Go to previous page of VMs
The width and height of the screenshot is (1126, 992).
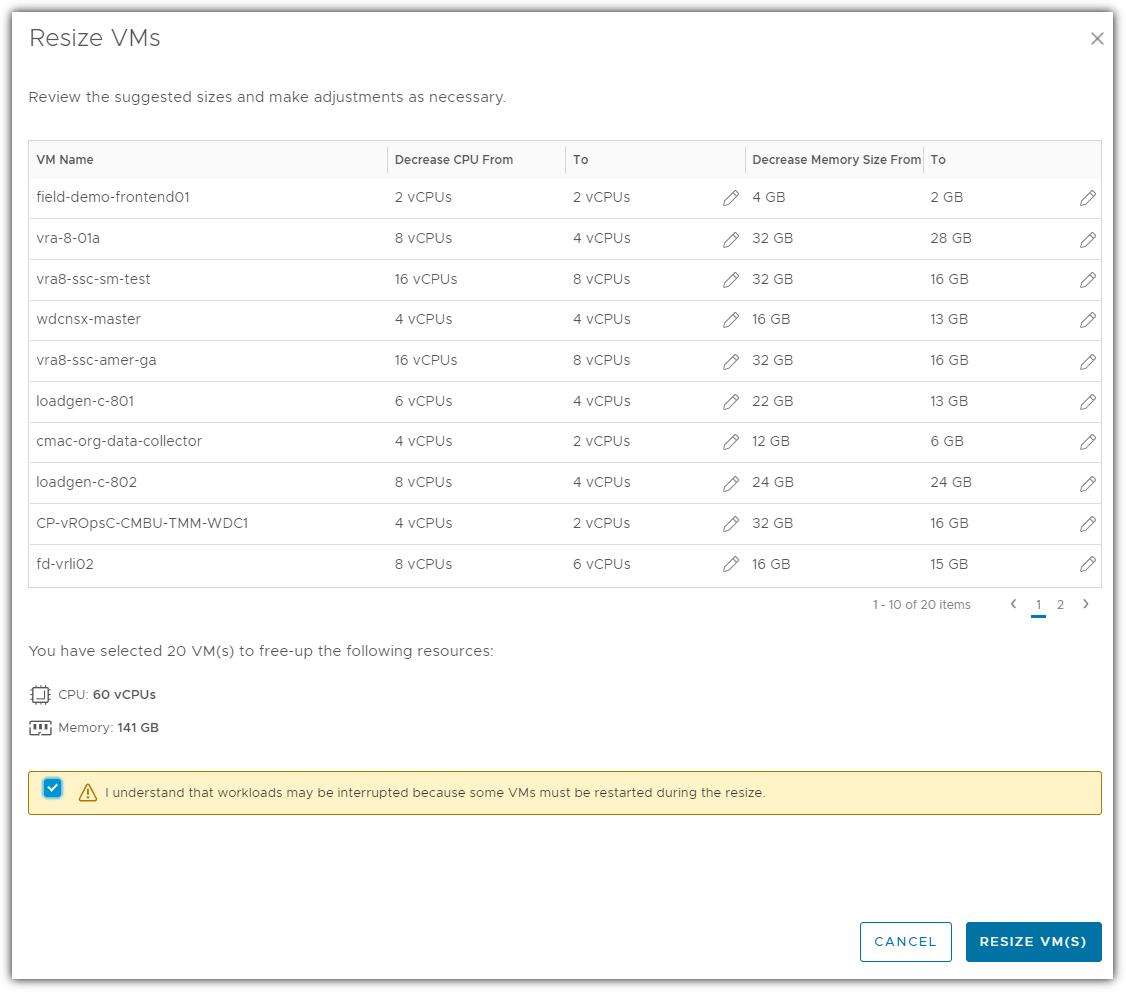point(1014,604)
